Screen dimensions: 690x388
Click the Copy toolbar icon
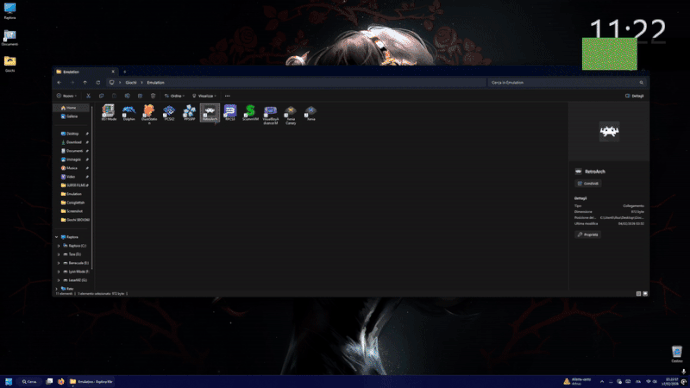tap(101, 95)
